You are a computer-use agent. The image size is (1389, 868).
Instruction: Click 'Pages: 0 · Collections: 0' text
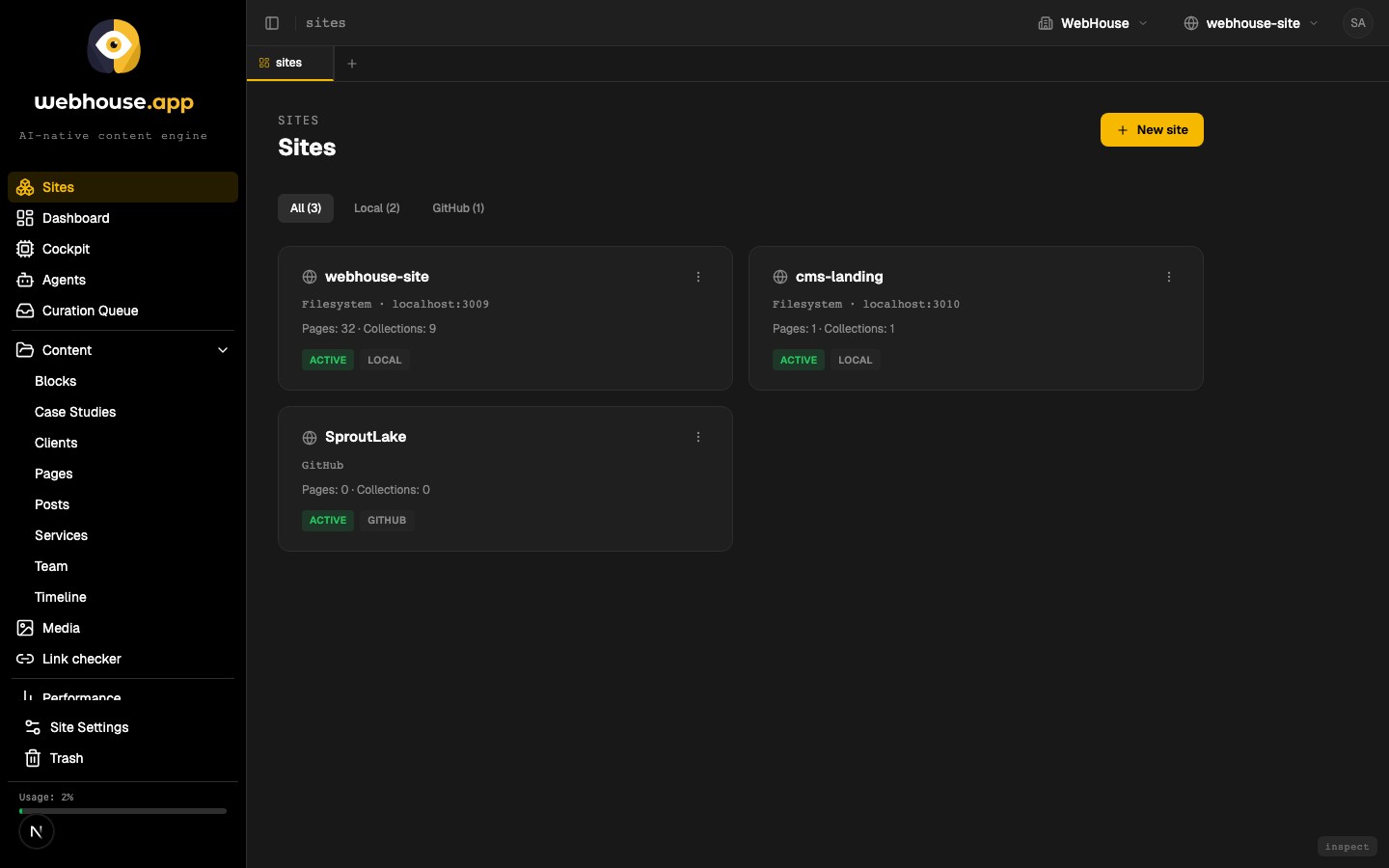[366, 490]
